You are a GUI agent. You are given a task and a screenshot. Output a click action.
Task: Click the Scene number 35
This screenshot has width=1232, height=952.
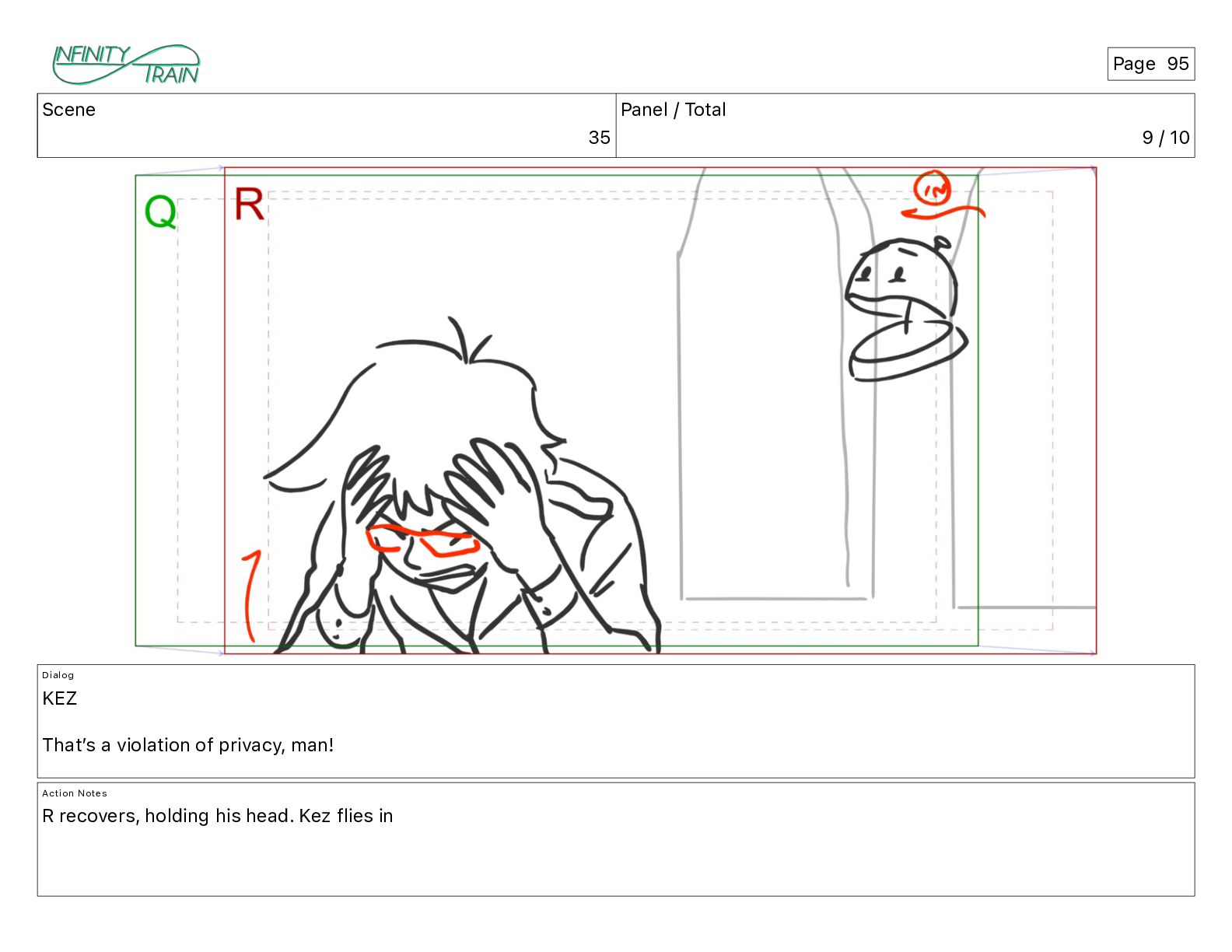tap(599, 138)
